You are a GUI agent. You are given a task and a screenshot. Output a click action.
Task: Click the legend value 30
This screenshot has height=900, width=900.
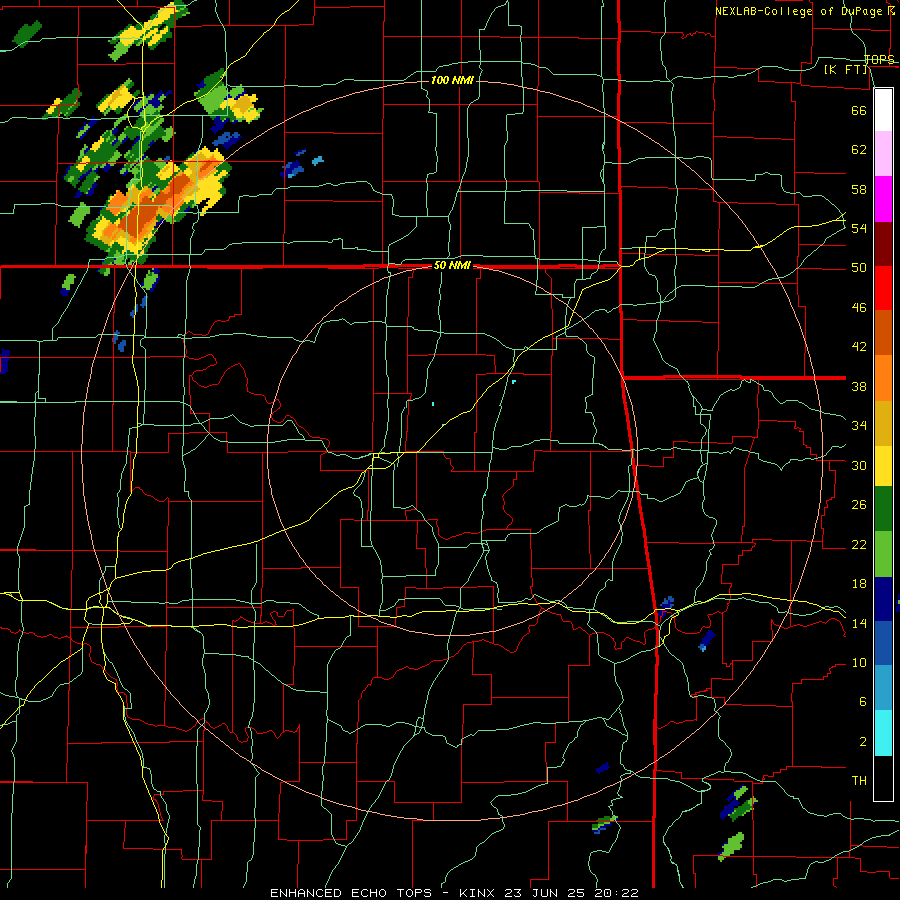(859, 465)
